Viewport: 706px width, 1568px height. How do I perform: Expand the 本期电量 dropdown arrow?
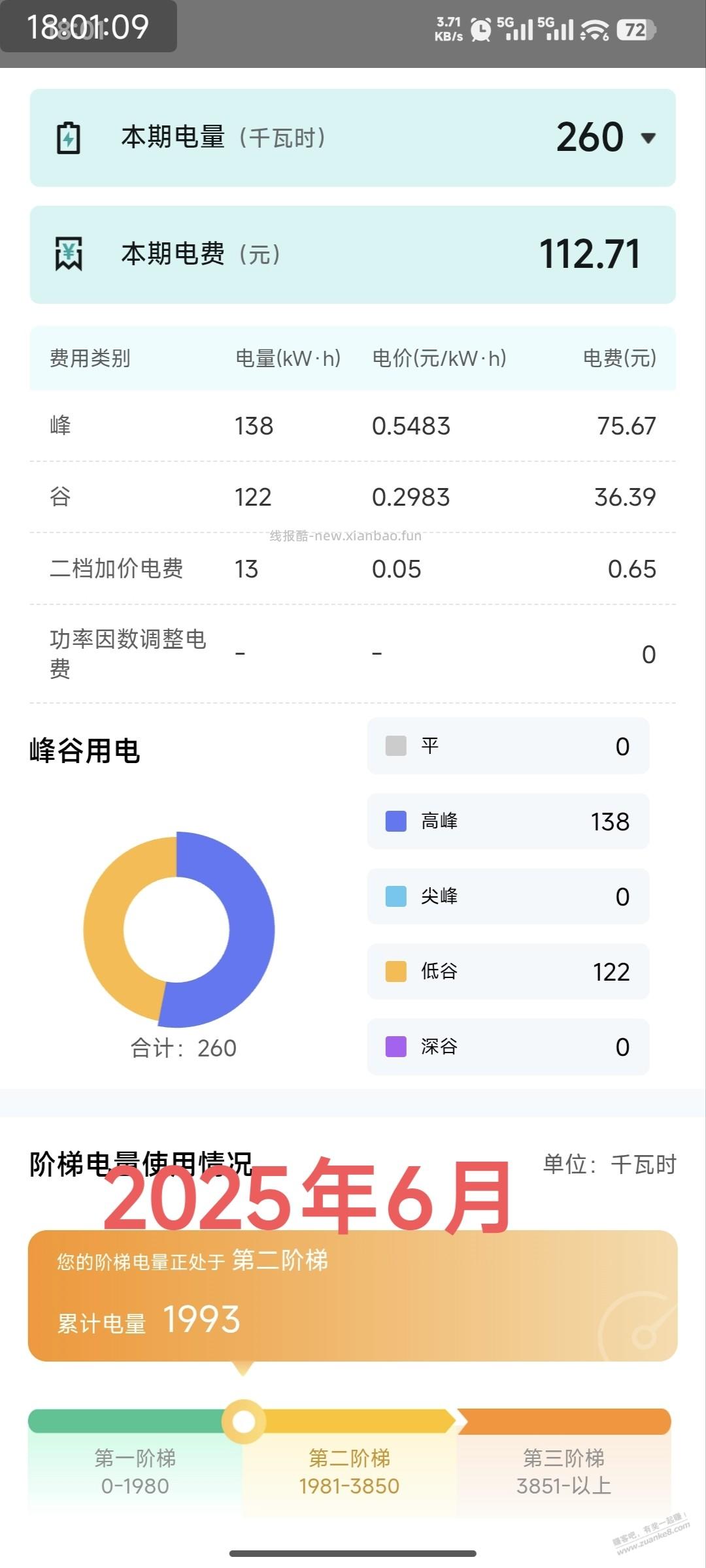[x=648, y=138]
